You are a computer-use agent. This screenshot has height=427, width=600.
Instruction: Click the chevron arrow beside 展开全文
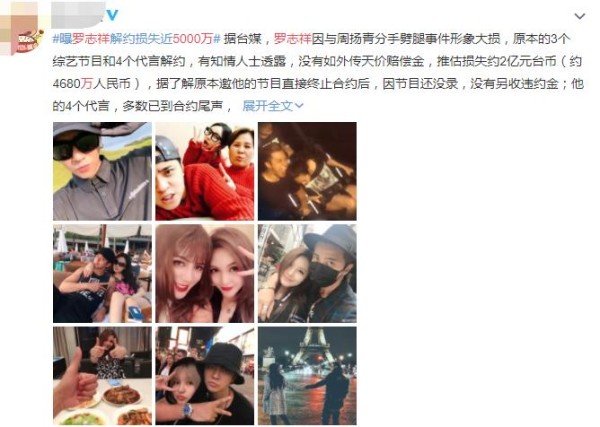(299, 106)
